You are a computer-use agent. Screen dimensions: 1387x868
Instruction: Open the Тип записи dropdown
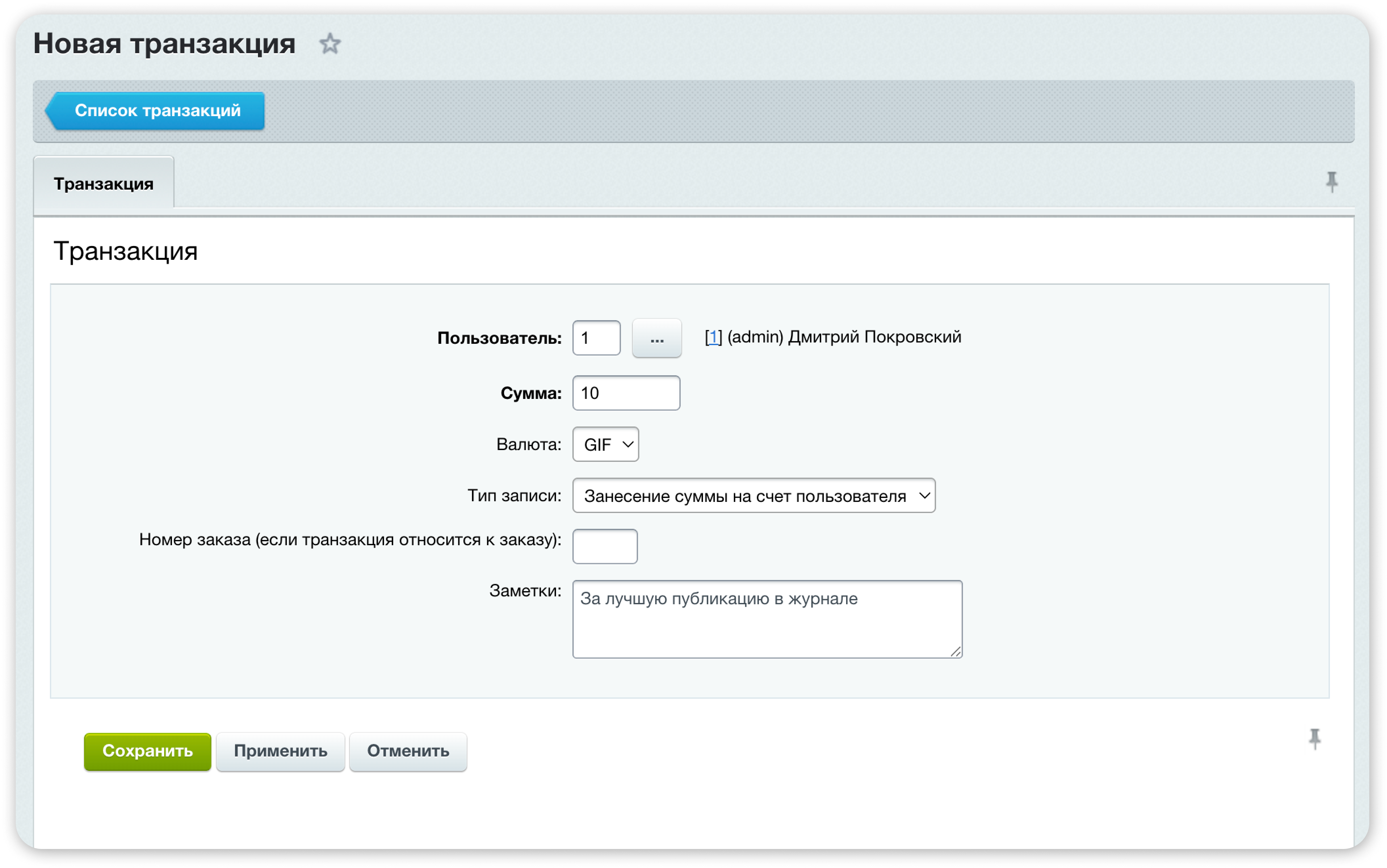click(x=754, y=495)
